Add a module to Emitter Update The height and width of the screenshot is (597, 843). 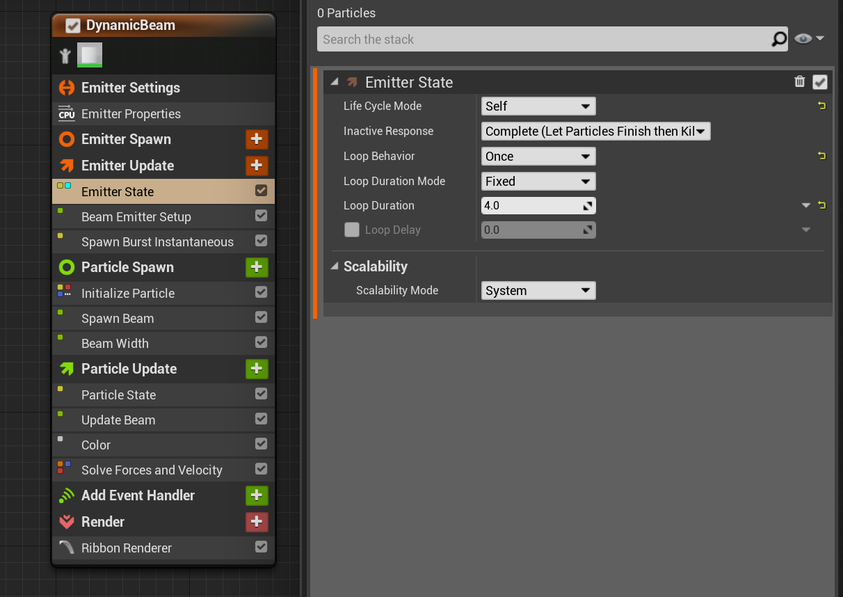tap(256, 165)
